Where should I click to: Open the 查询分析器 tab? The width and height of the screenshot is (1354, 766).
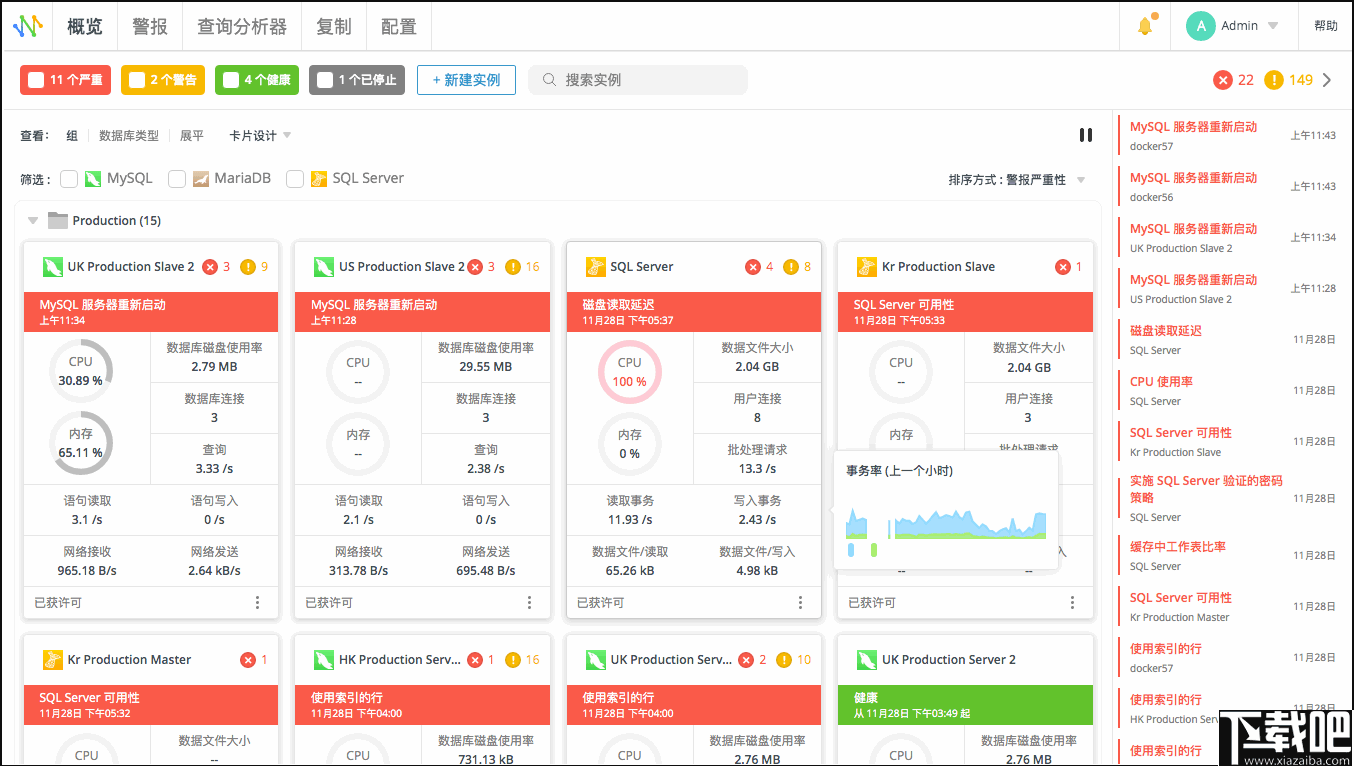click(x=240, y=26)
